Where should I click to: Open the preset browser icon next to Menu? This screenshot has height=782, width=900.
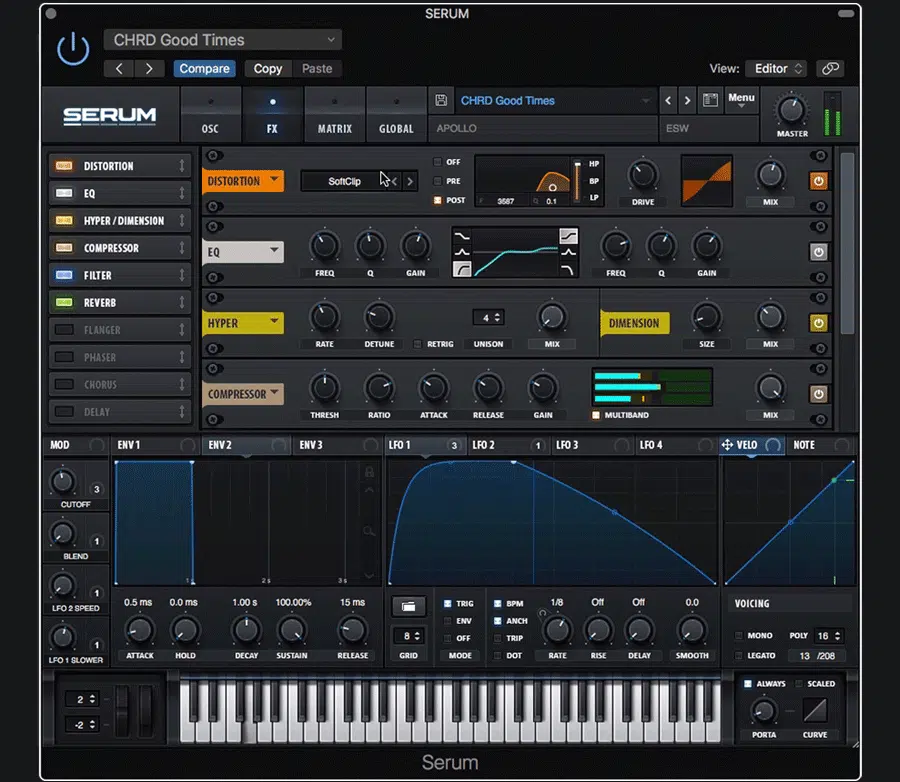tap(710, 100)
